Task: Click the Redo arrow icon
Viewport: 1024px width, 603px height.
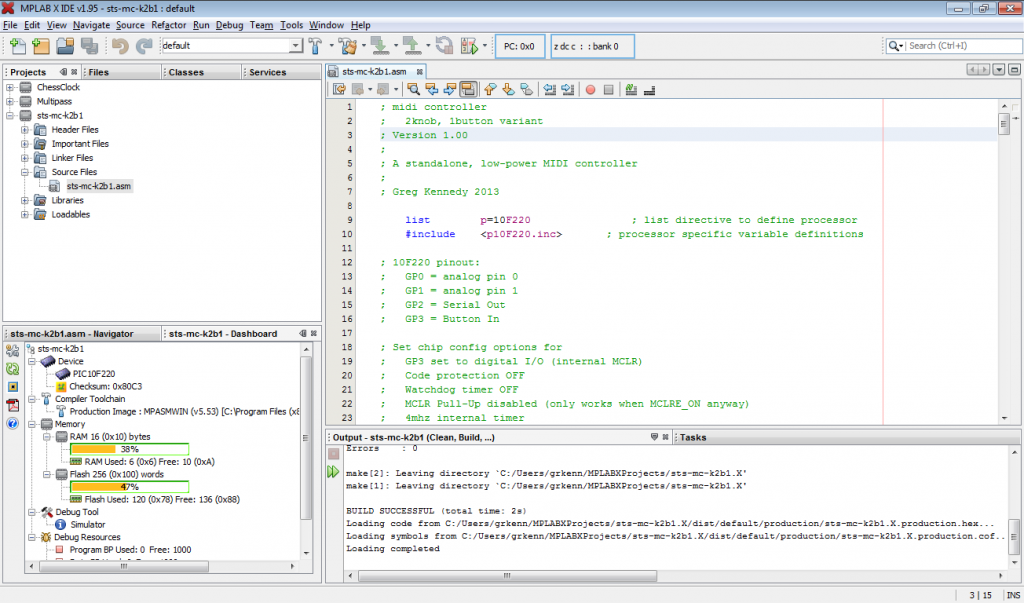Action: coord(144,46)
